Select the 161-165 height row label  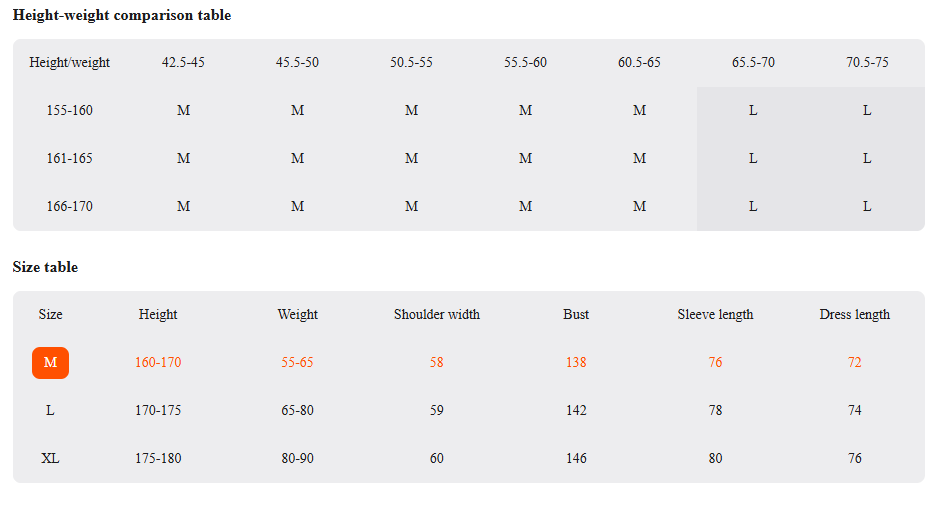pyautogui.click(x=70, y=158)
